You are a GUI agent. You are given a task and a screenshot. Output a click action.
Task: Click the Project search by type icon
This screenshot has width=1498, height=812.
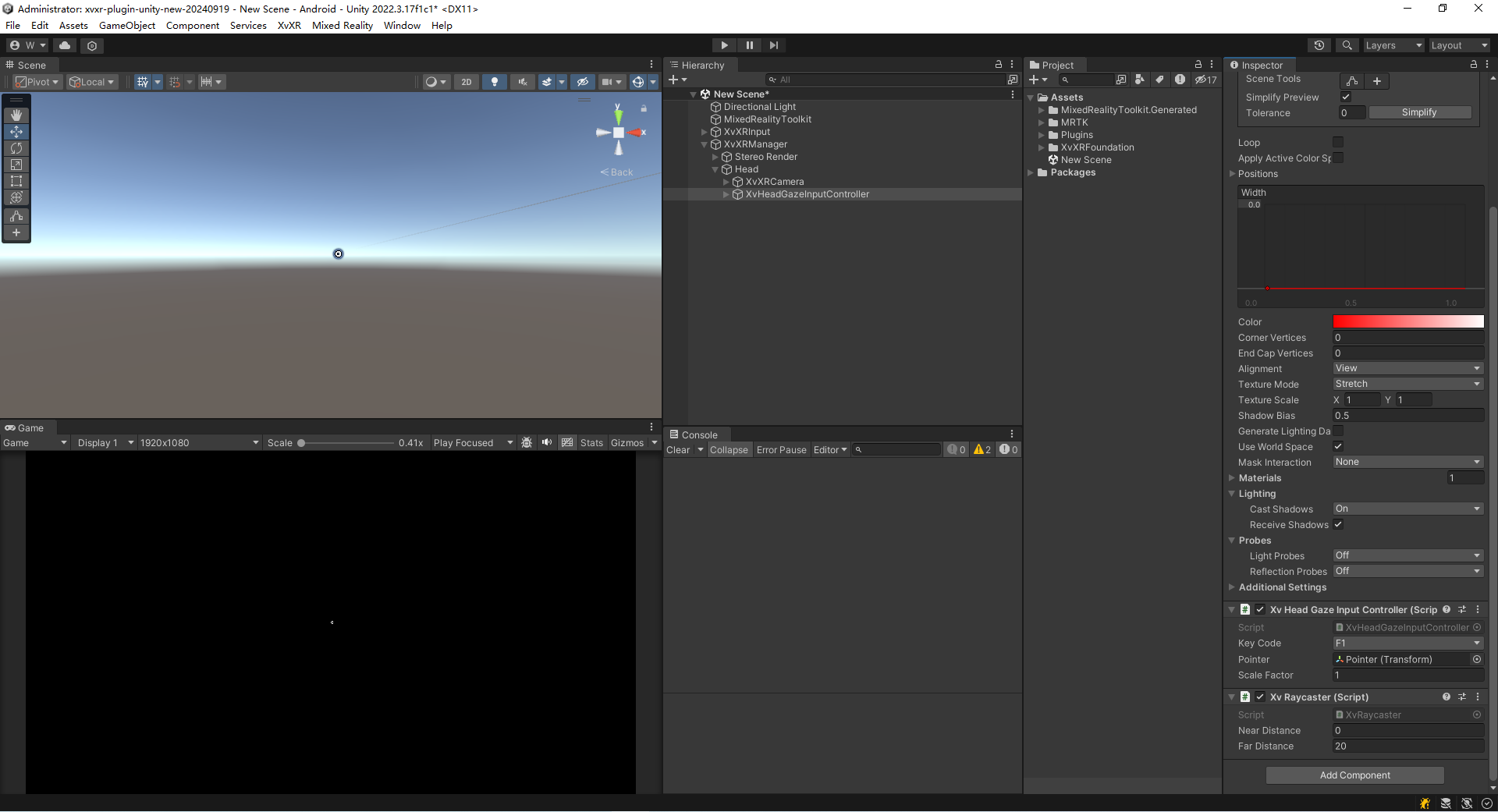(1140, 80)
